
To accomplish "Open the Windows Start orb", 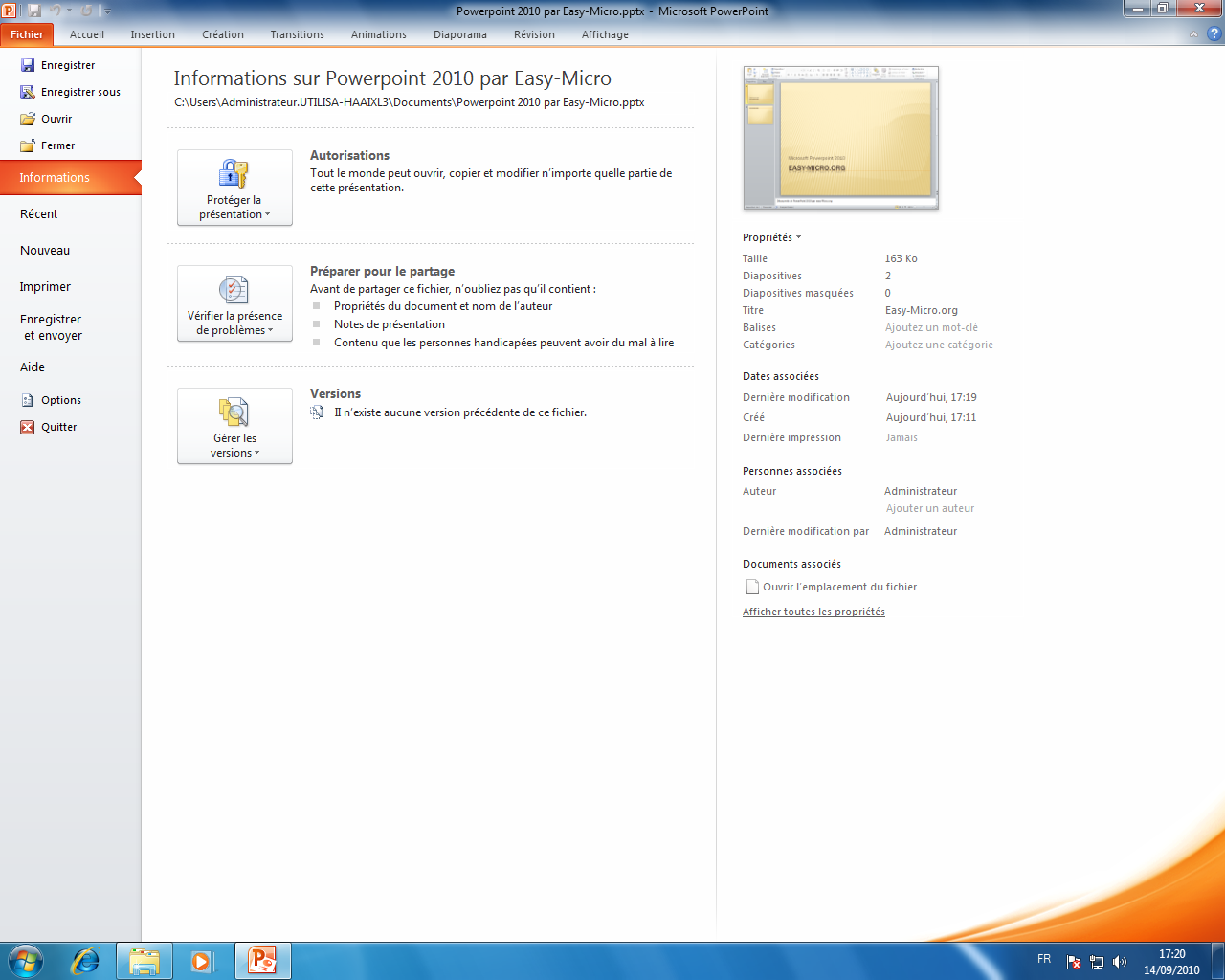I will point(26,960).
